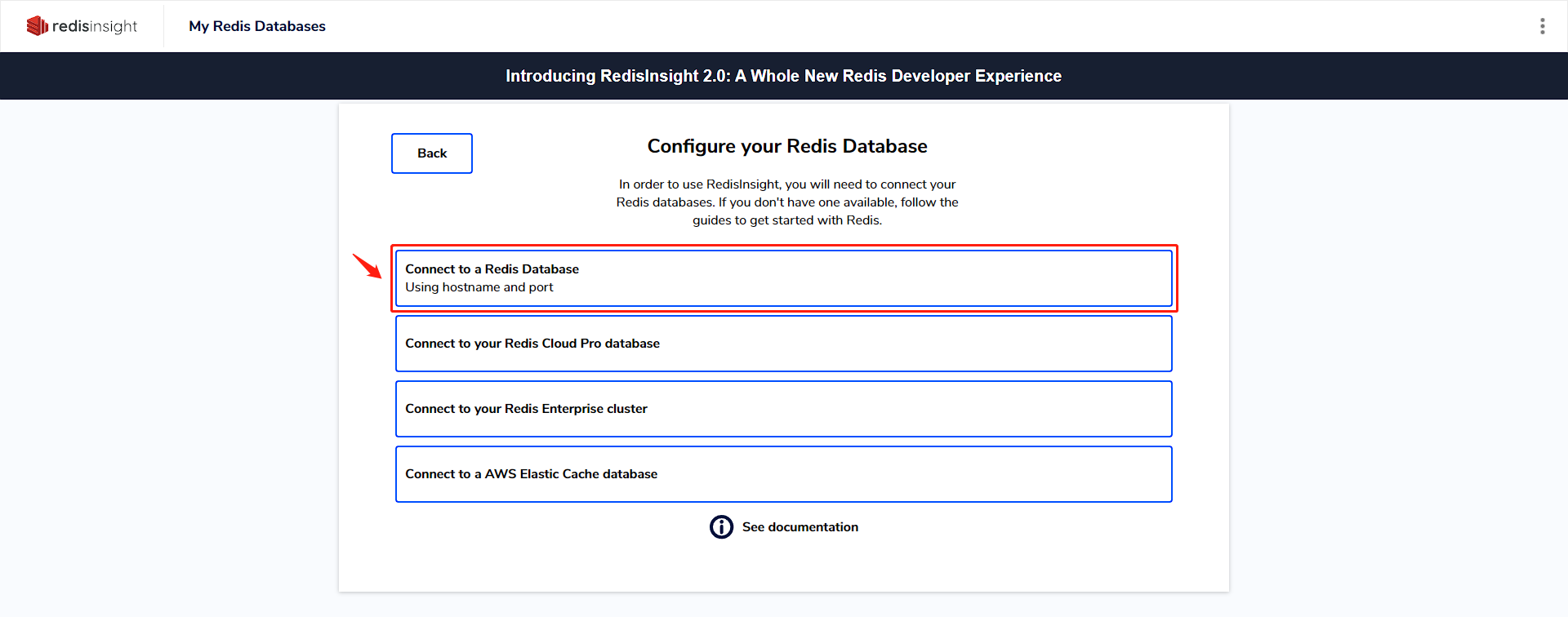Click the words AWS Elastic Cache
Screen dimensions: 1568x617
542,474
